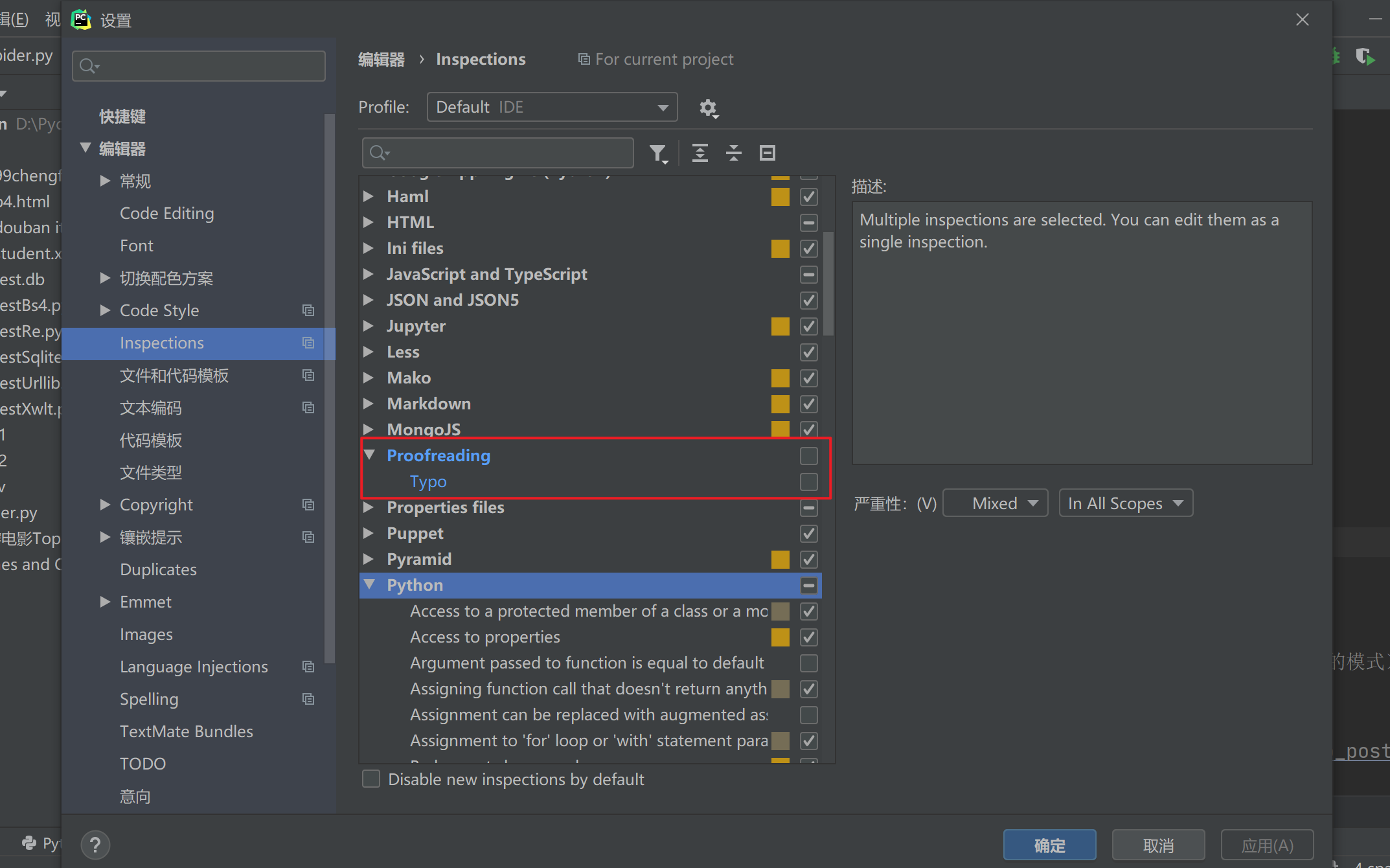
Task: Toggle the Argument passed to function checkbox
Action: coord(808,662)
